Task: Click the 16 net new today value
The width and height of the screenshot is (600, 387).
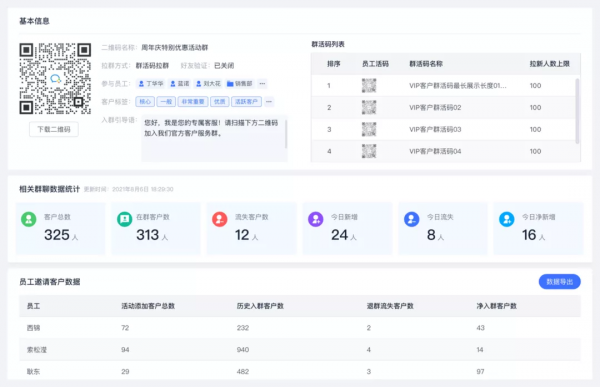Action: click(x=529, y=235)
